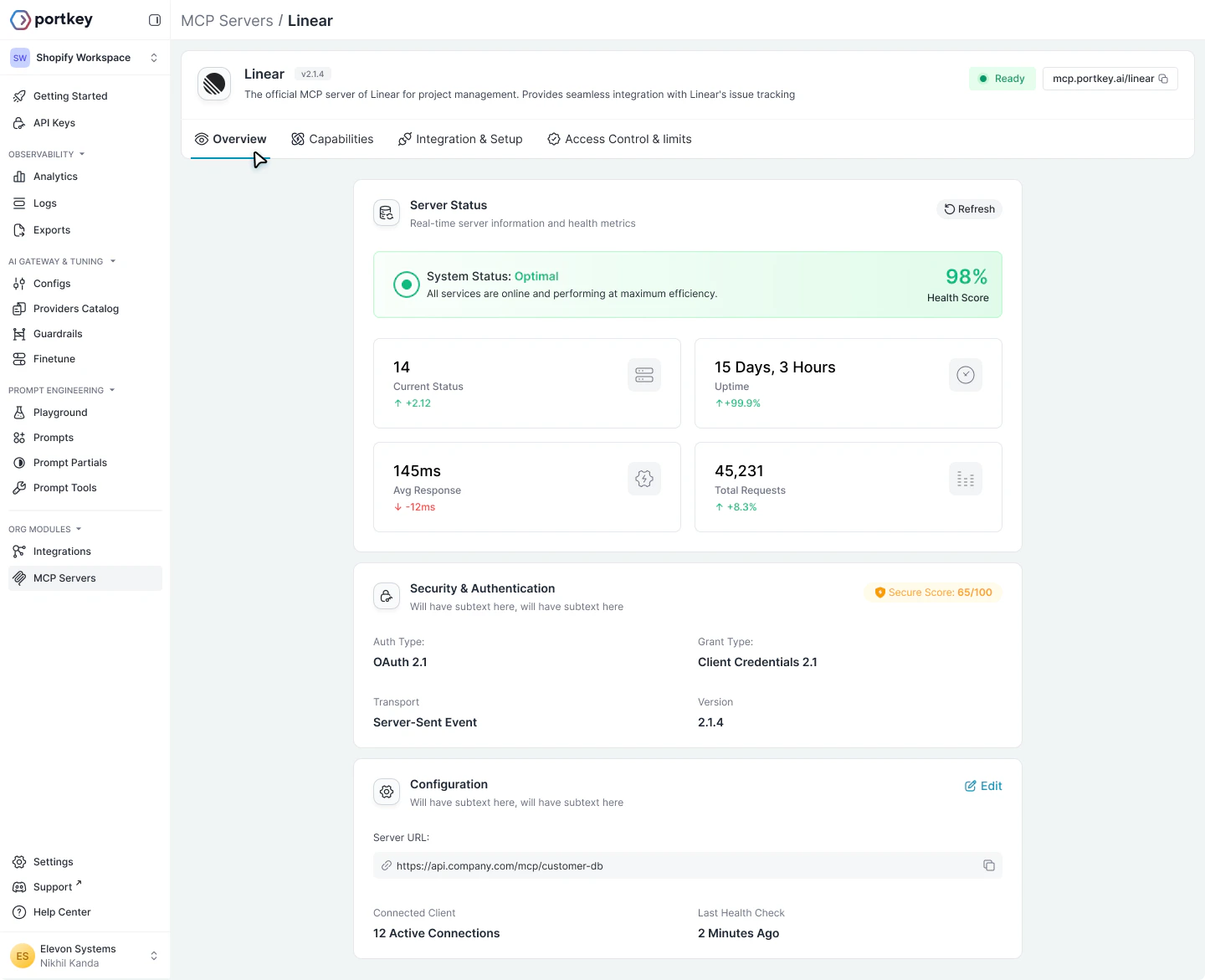The width and height of the screenshot is (1205, 980).
Task: Click the Secure Score 65/100 badge
Action: pyautogui.click(x=933, y=592)
